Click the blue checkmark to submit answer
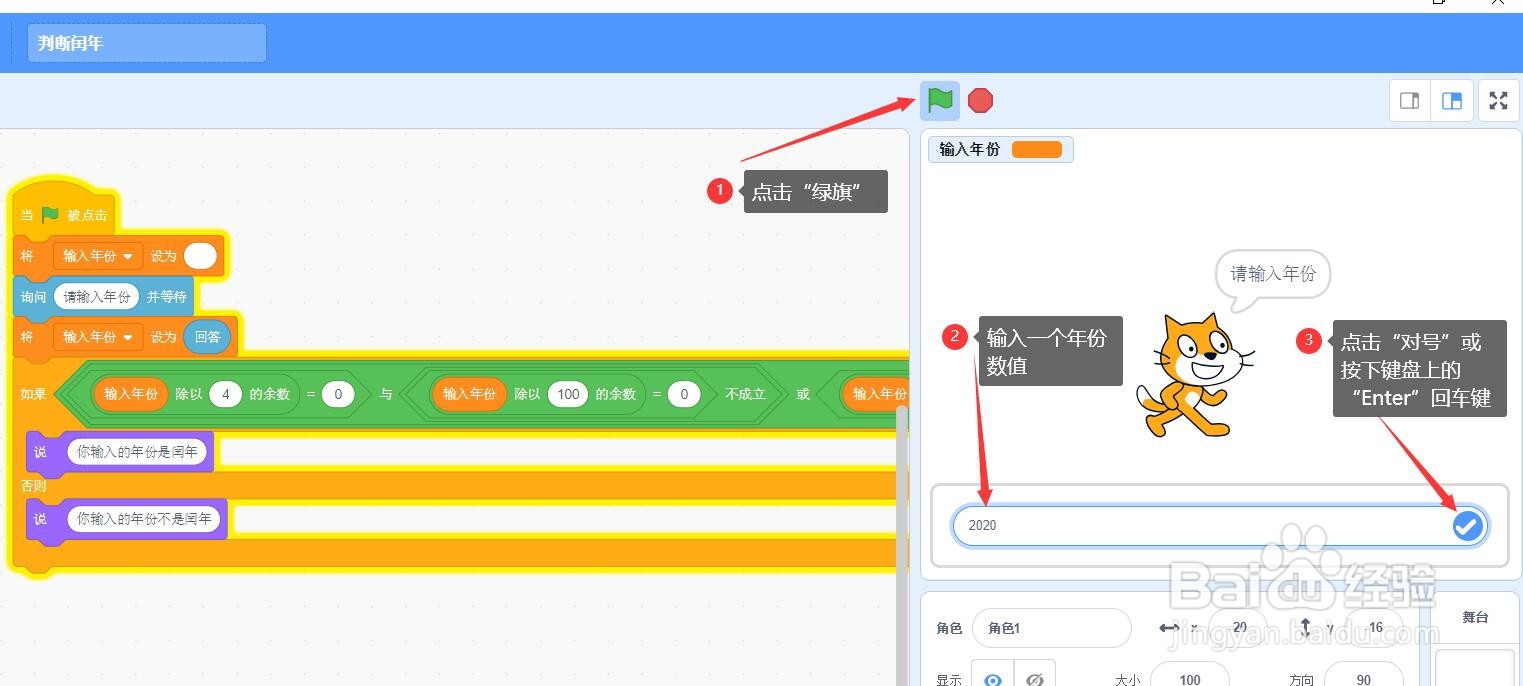The height and width of the screenshot is (686, 1523). (1466, 525)
